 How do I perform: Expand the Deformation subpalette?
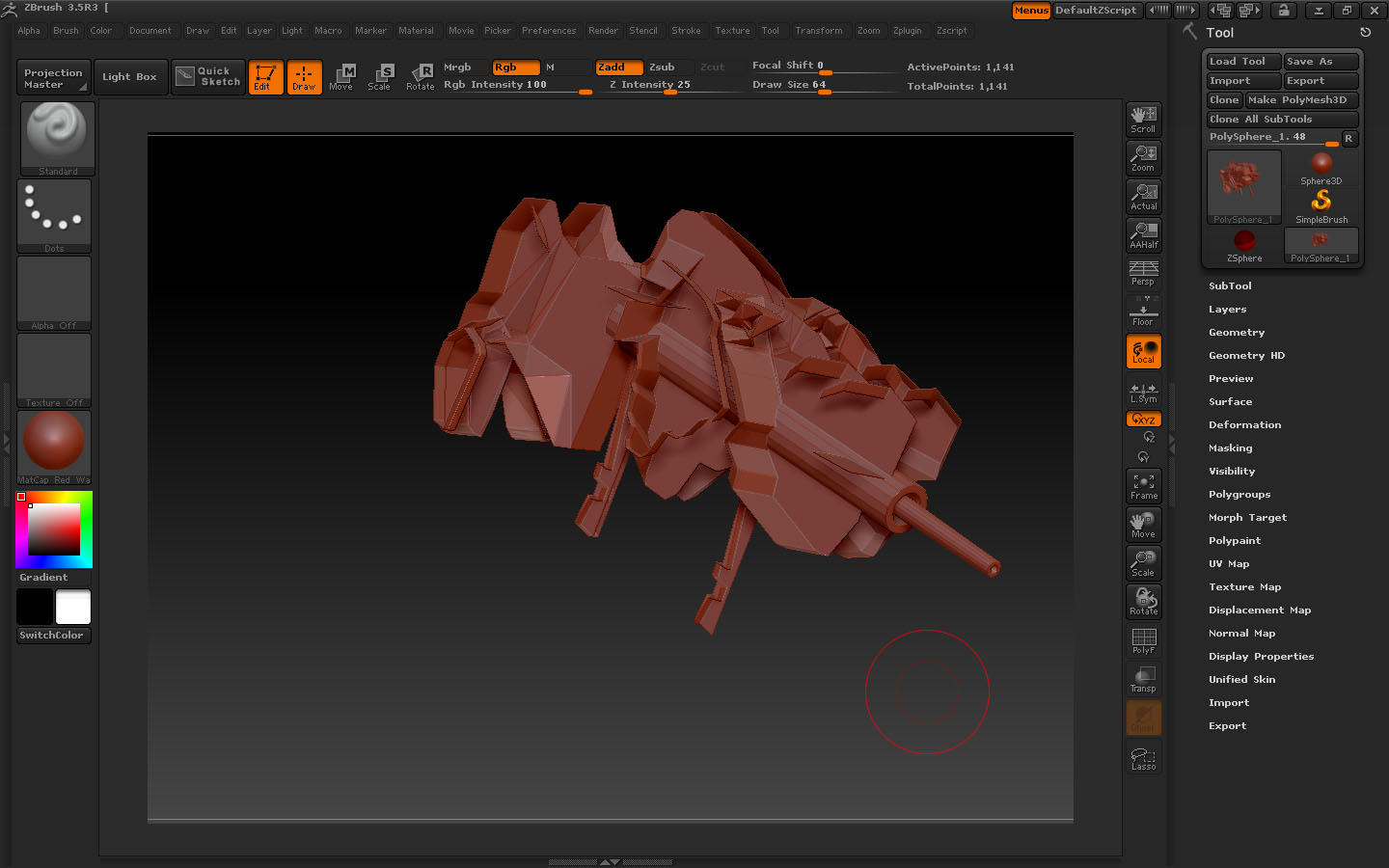tap(1244, 425)
